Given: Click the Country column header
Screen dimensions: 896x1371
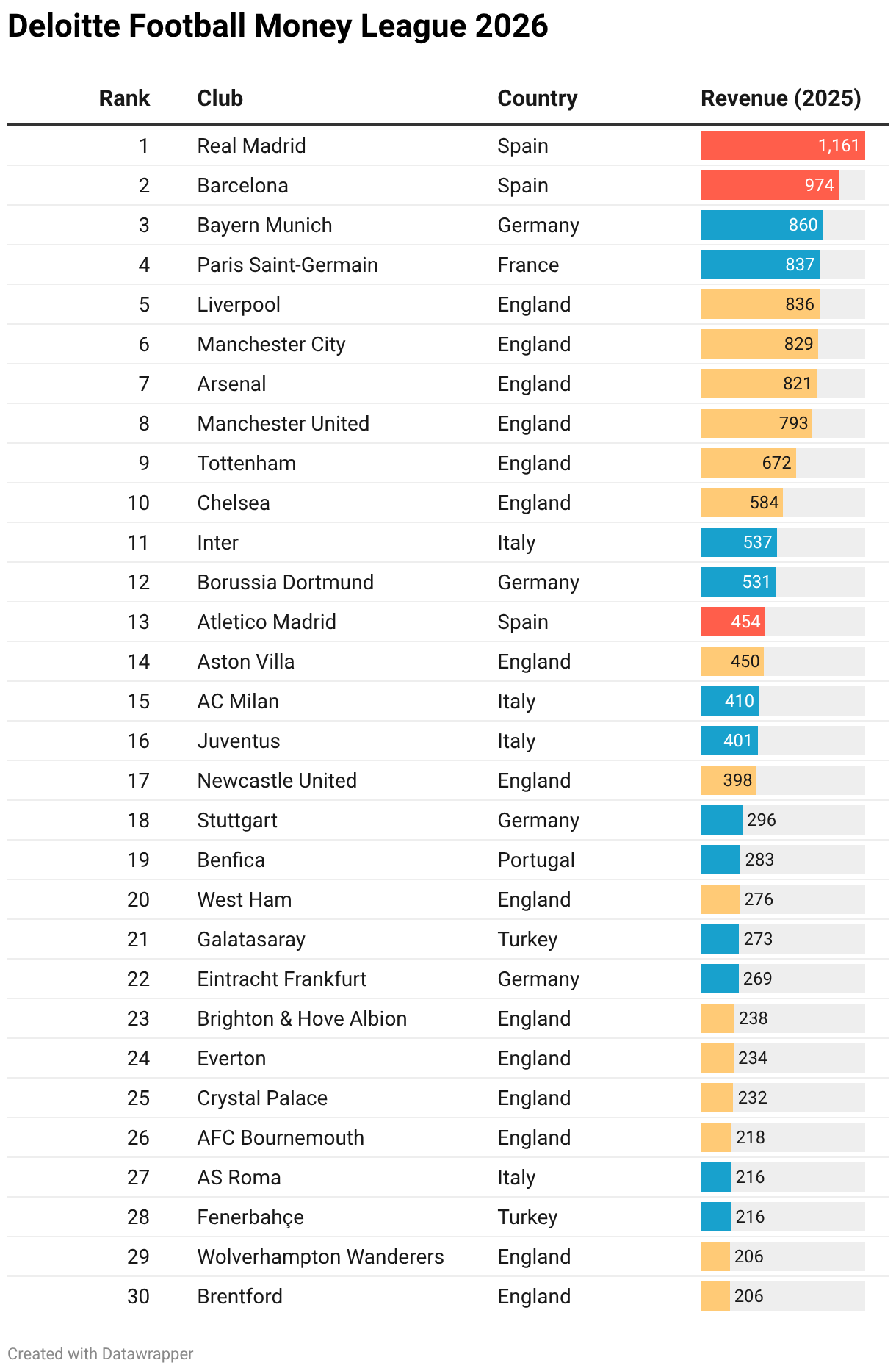Looking at the screenshot, I should (x=537, y=98).
